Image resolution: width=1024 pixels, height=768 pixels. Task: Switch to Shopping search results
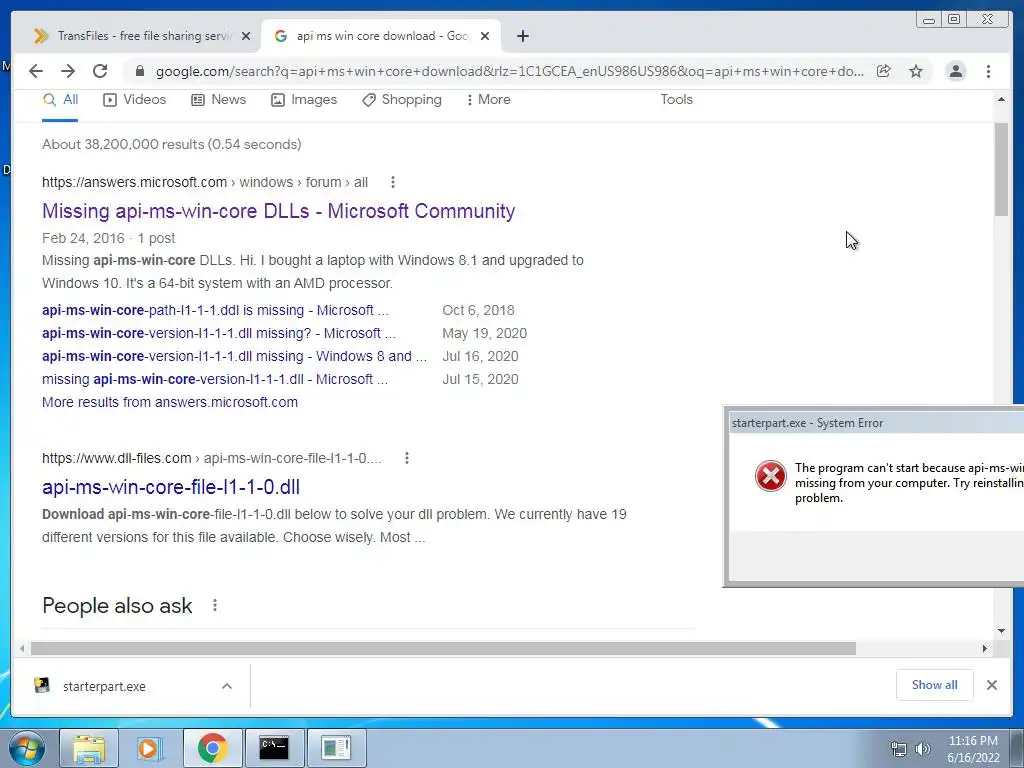(x=402, y=100)
